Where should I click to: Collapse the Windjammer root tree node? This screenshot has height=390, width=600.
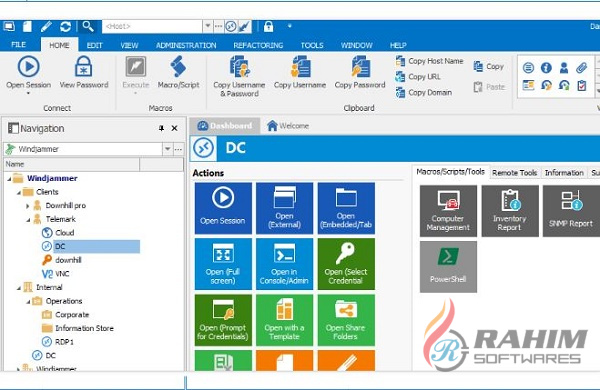tap(9, 179)
